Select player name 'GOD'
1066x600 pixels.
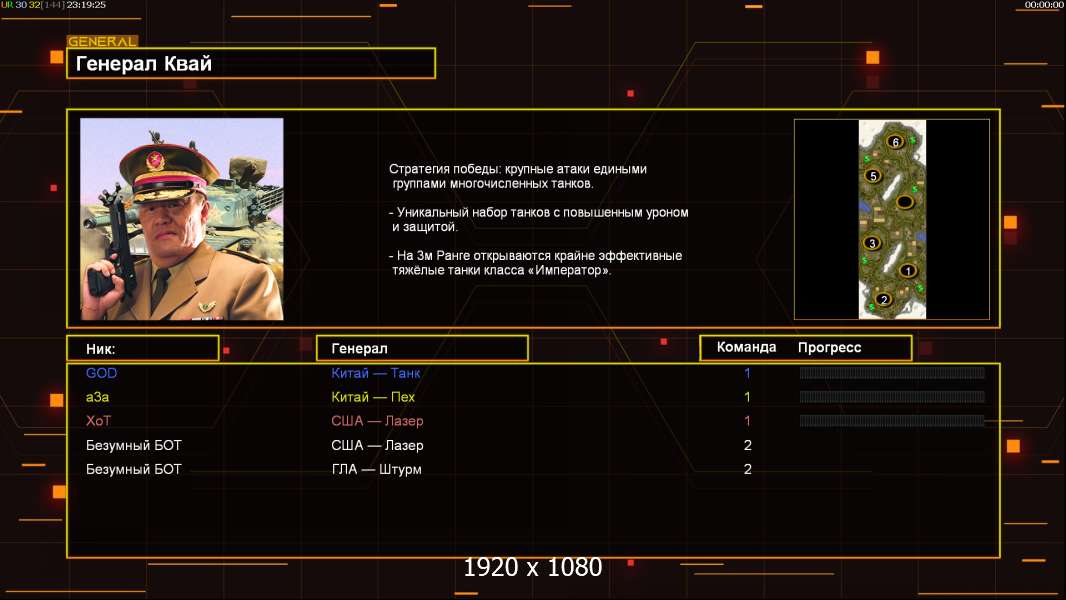101,372
